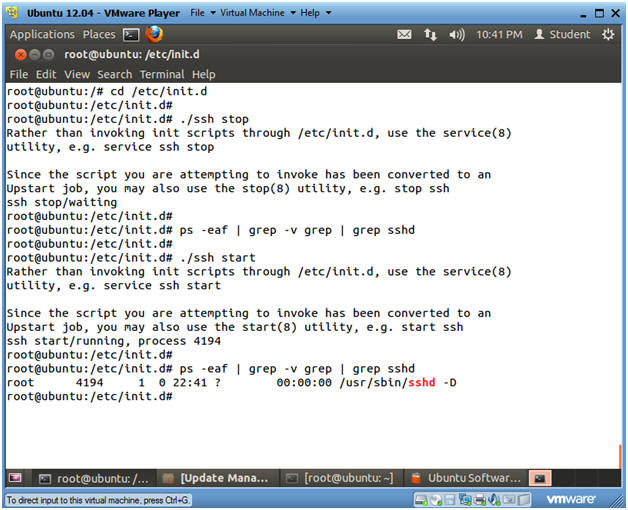Open VMware Player Help dropdown
The width and height of the screenshot is (628, 510).
point(316,13)
